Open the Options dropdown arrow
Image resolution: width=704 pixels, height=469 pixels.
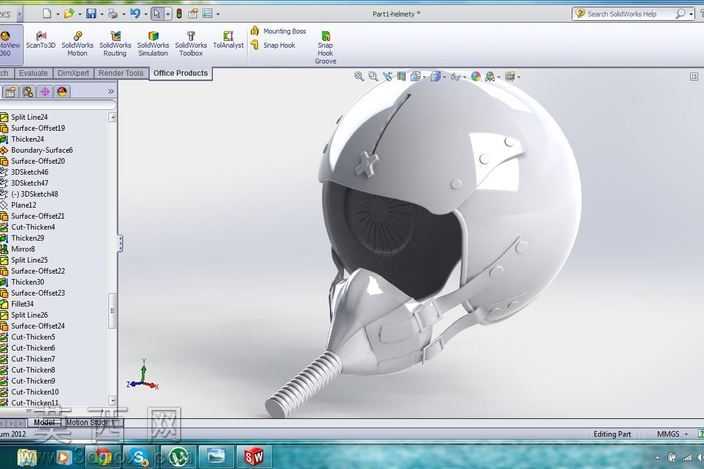218,14
